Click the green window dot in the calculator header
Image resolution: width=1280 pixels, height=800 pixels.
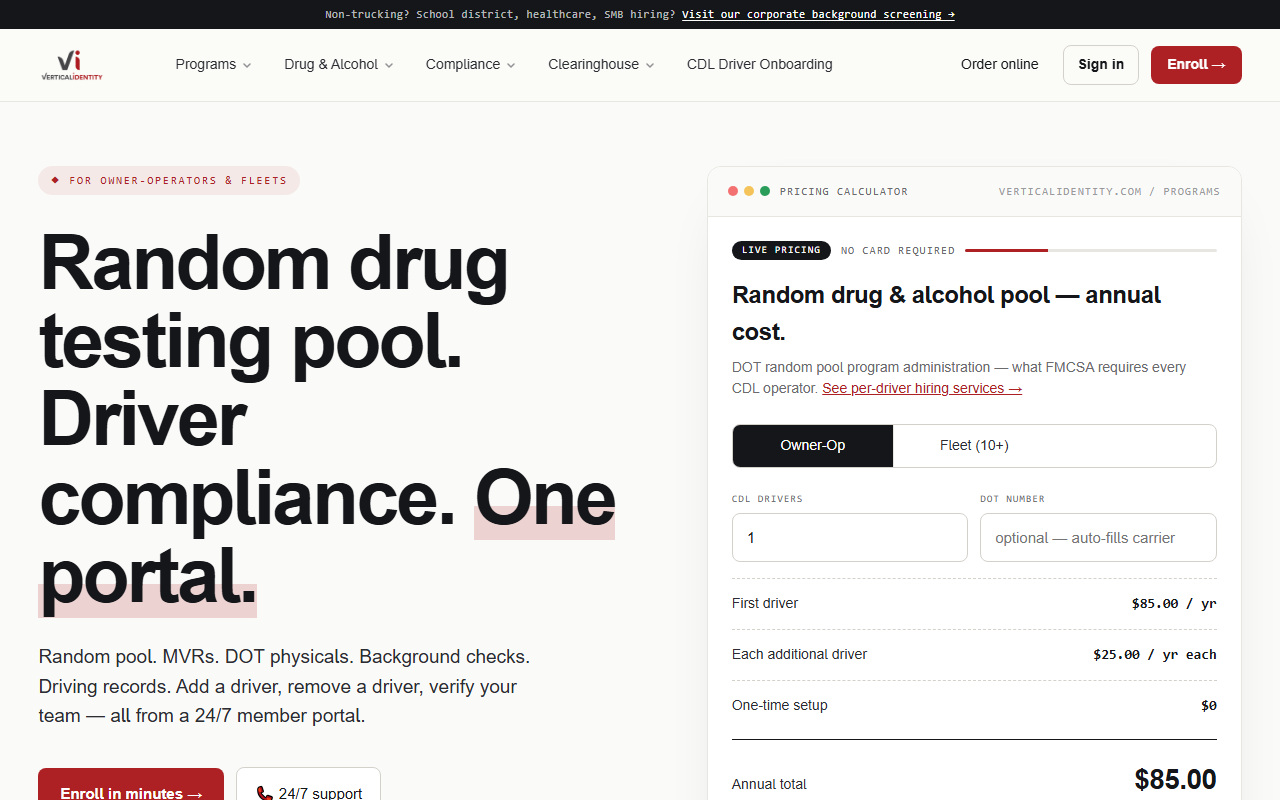[x=765, y=191]
